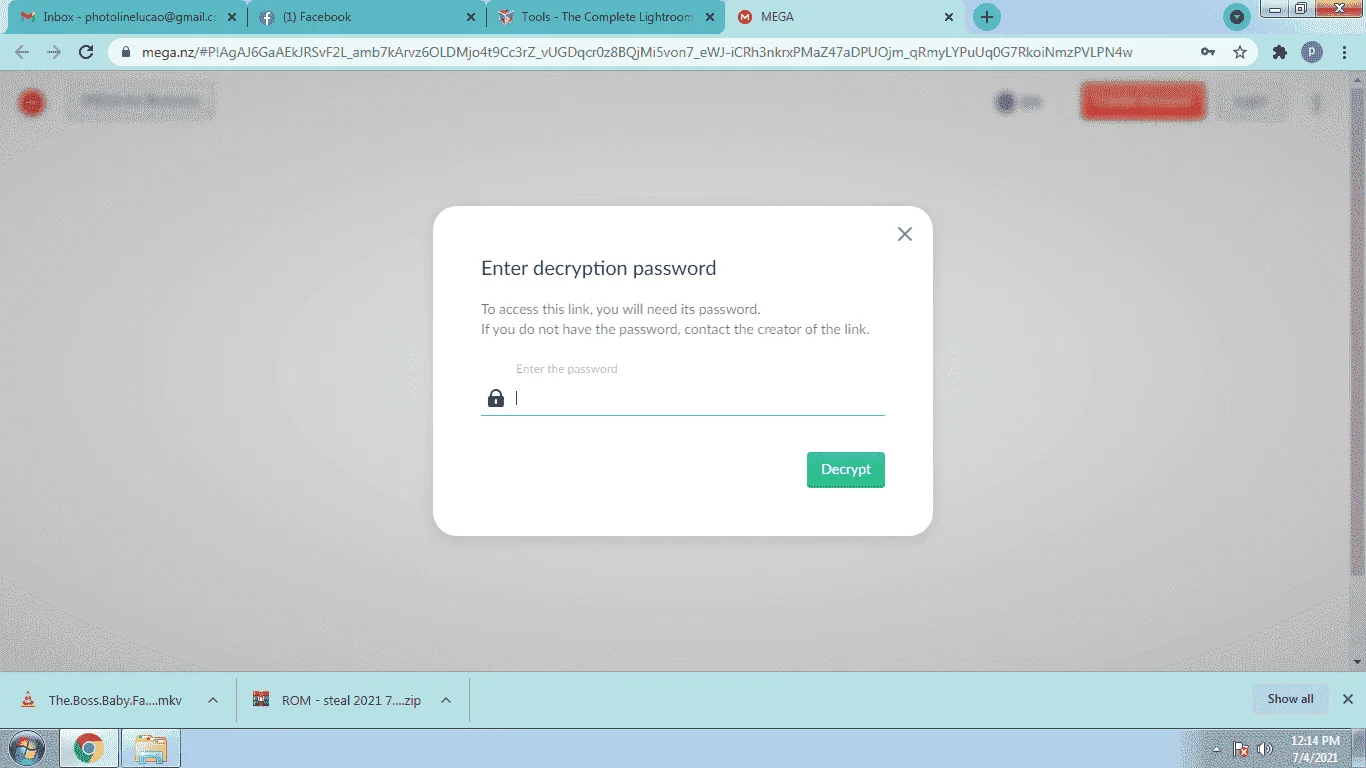Open the Chrome profile avatar

1312,52
